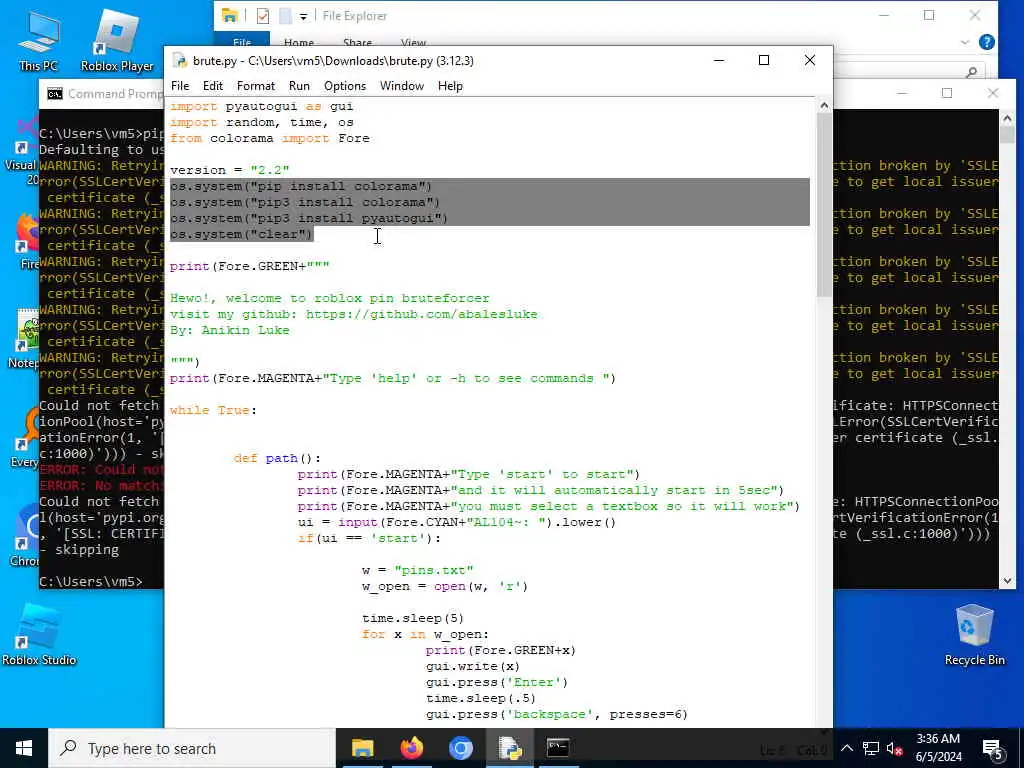This screenshot has height=768, width=1024.
Task: Click the 'def path():' line
Action: [x=277, y=458]
